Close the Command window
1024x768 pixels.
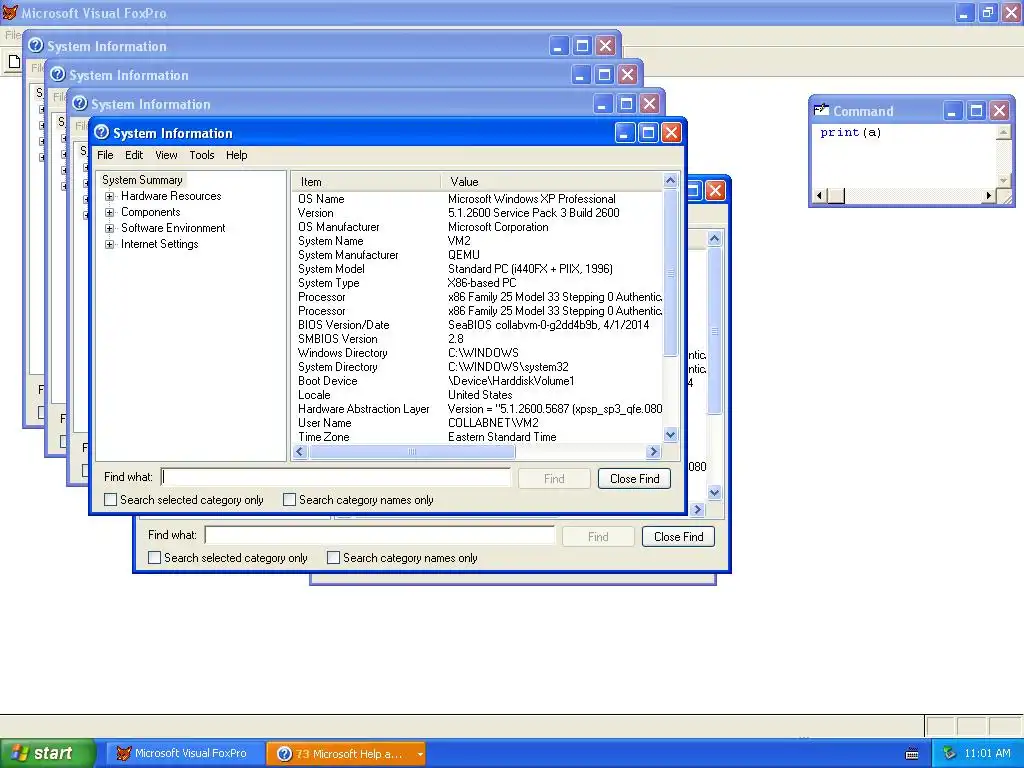tap(999, 111)
